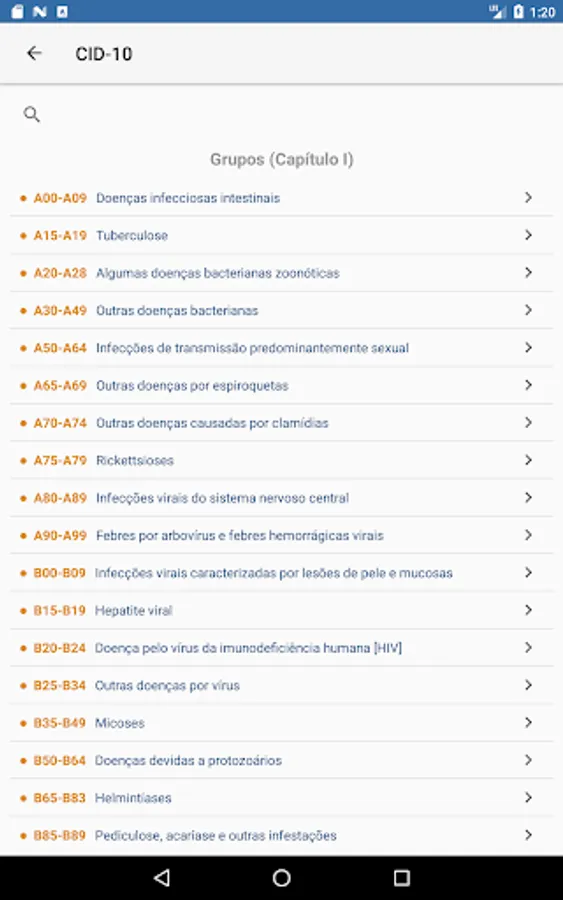Expand chevron for Hepatite viral row

coord(529,610)
